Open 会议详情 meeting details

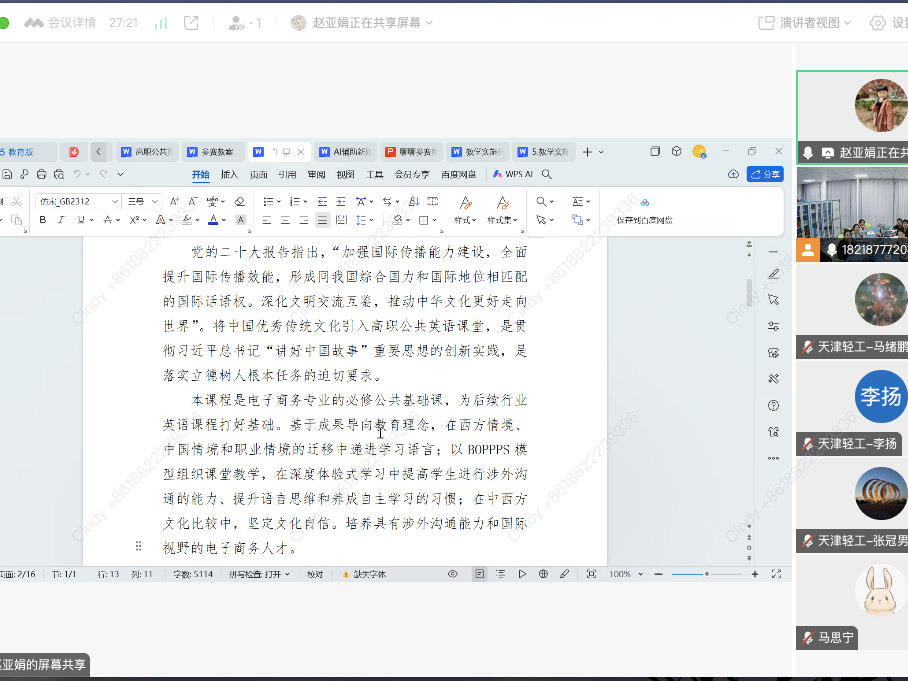[x=71, y=22]
